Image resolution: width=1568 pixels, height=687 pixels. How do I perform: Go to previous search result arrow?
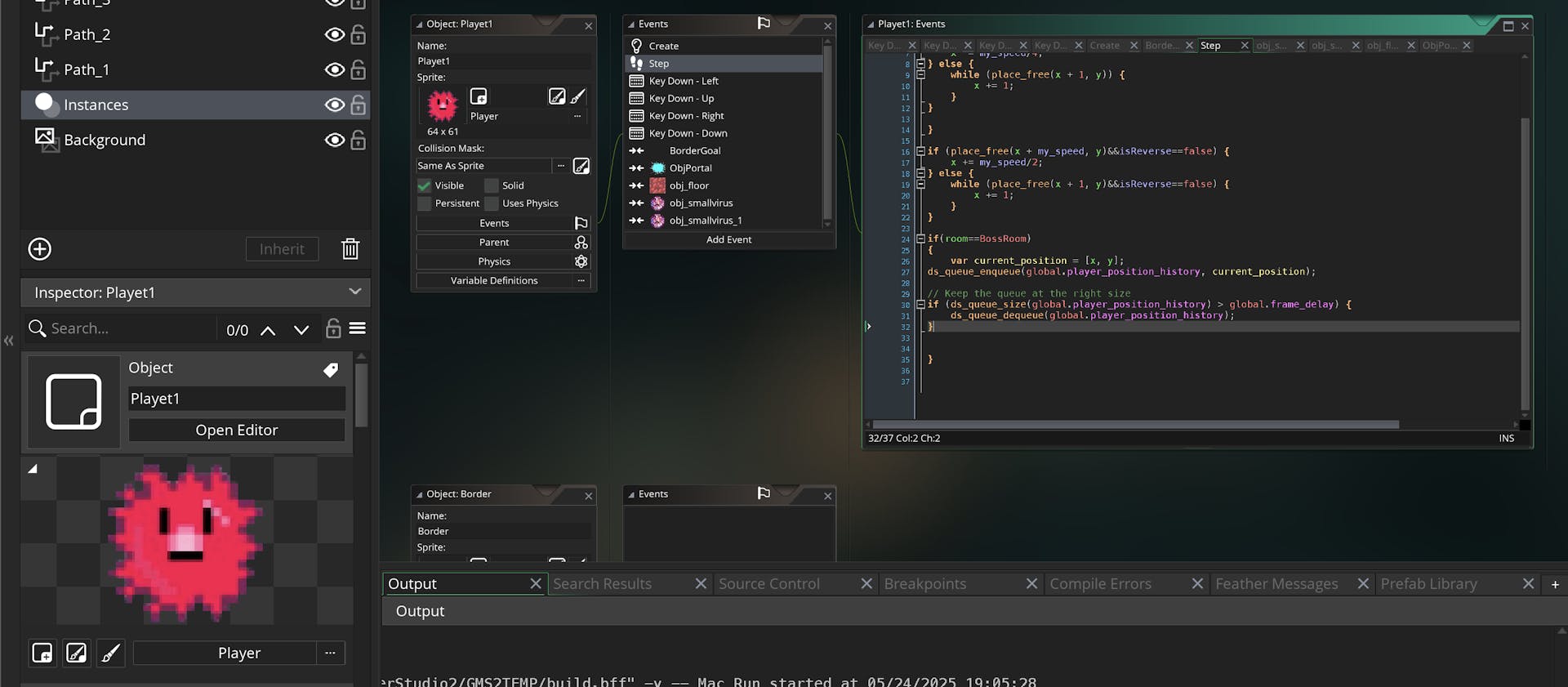268,330
